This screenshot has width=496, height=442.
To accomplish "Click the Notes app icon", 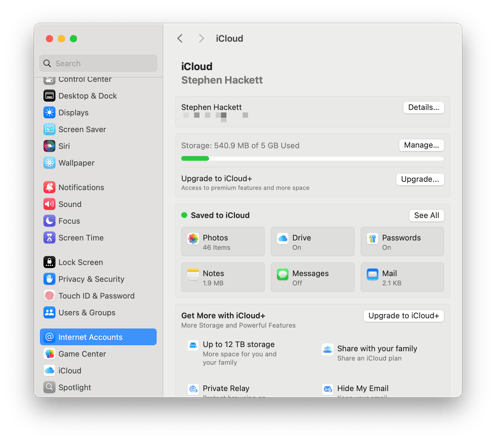I will coord(193,274).
